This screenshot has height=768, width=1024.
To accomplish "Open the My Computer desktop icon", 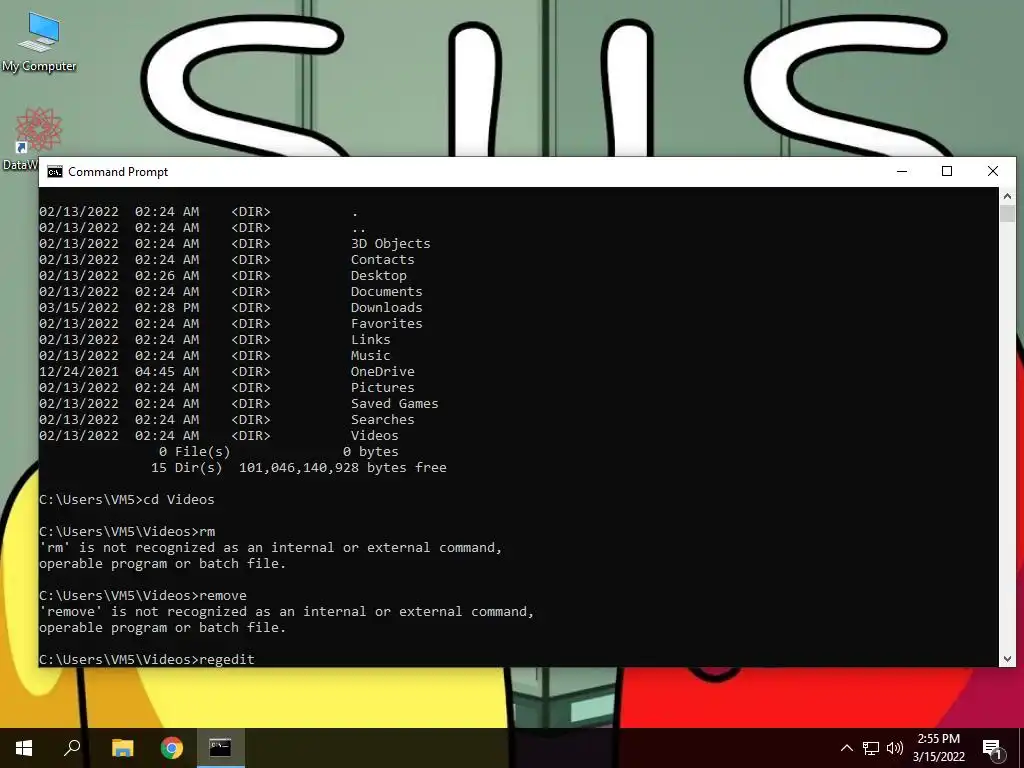I will [39, 42].
